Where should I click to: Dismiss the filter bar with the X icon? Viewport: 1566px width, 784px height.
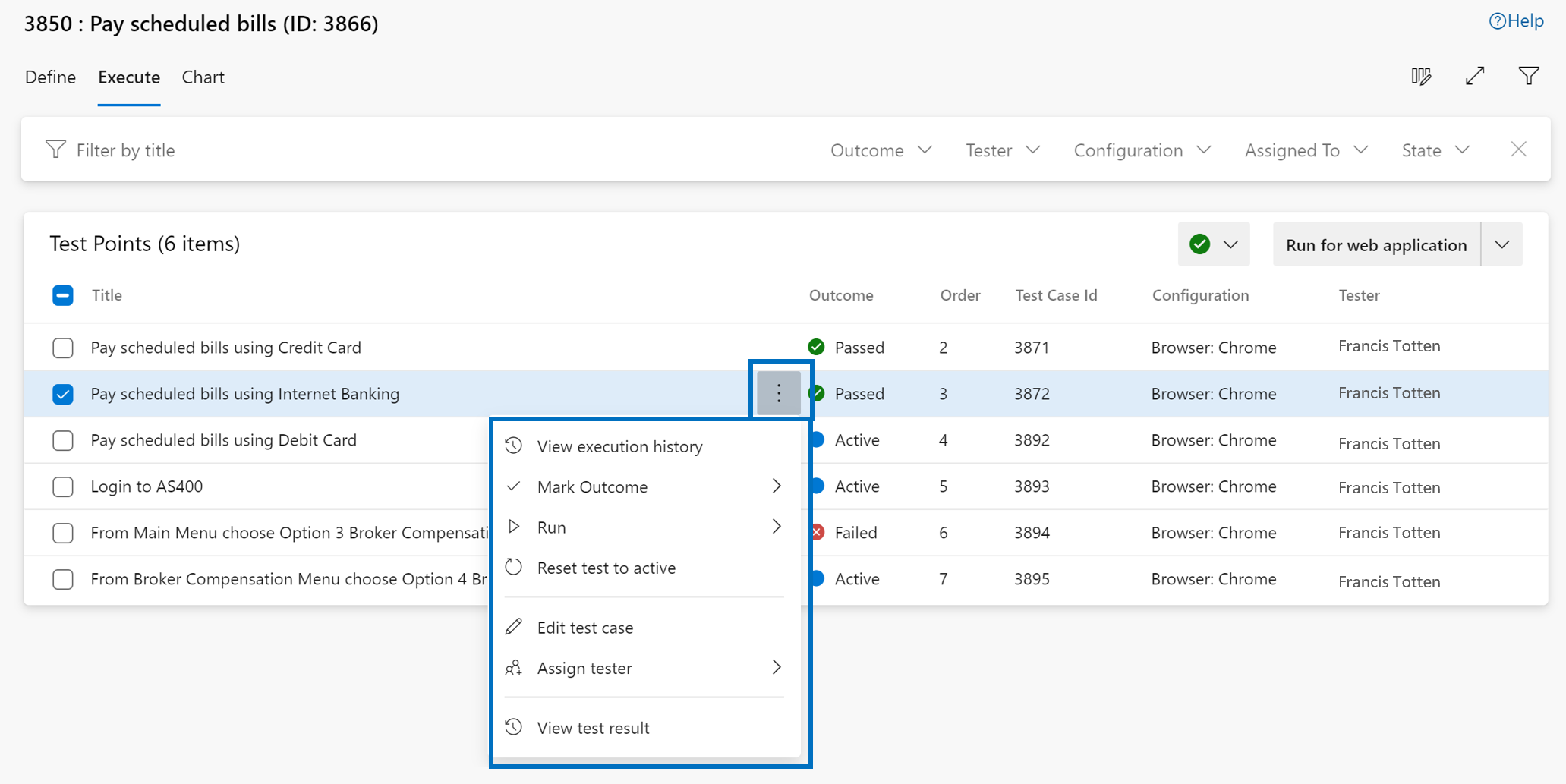pos(1518,149)
